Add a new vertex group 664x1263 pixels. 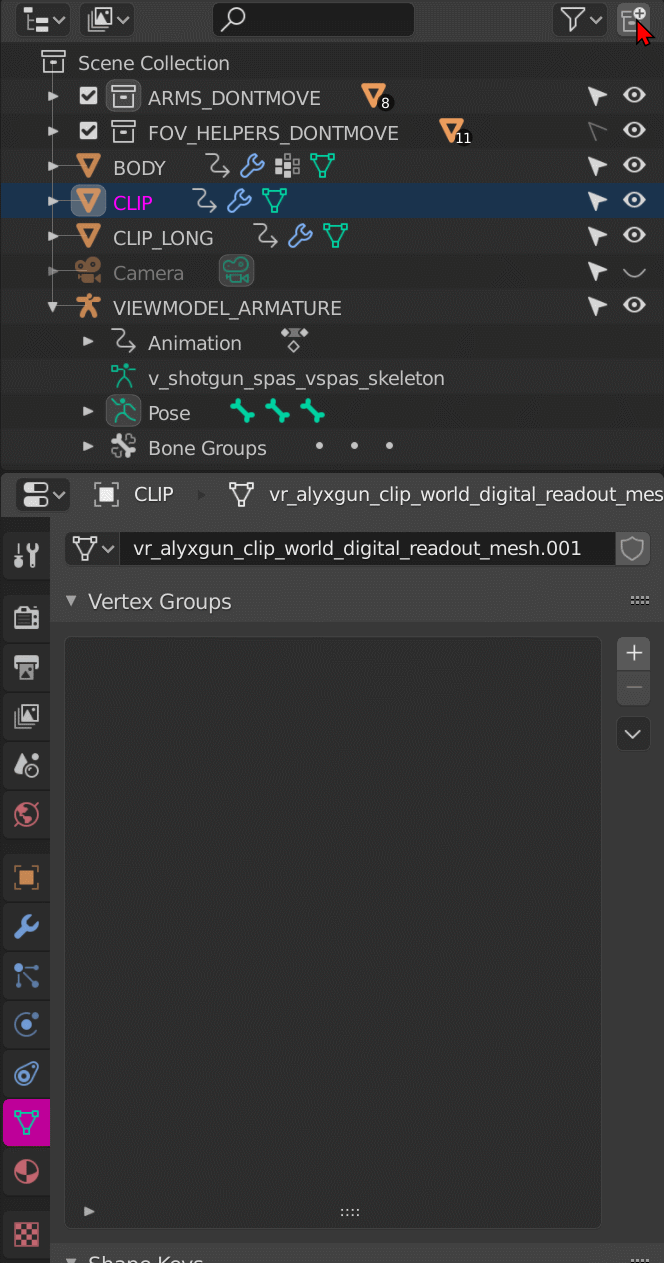tap(633, 653)
